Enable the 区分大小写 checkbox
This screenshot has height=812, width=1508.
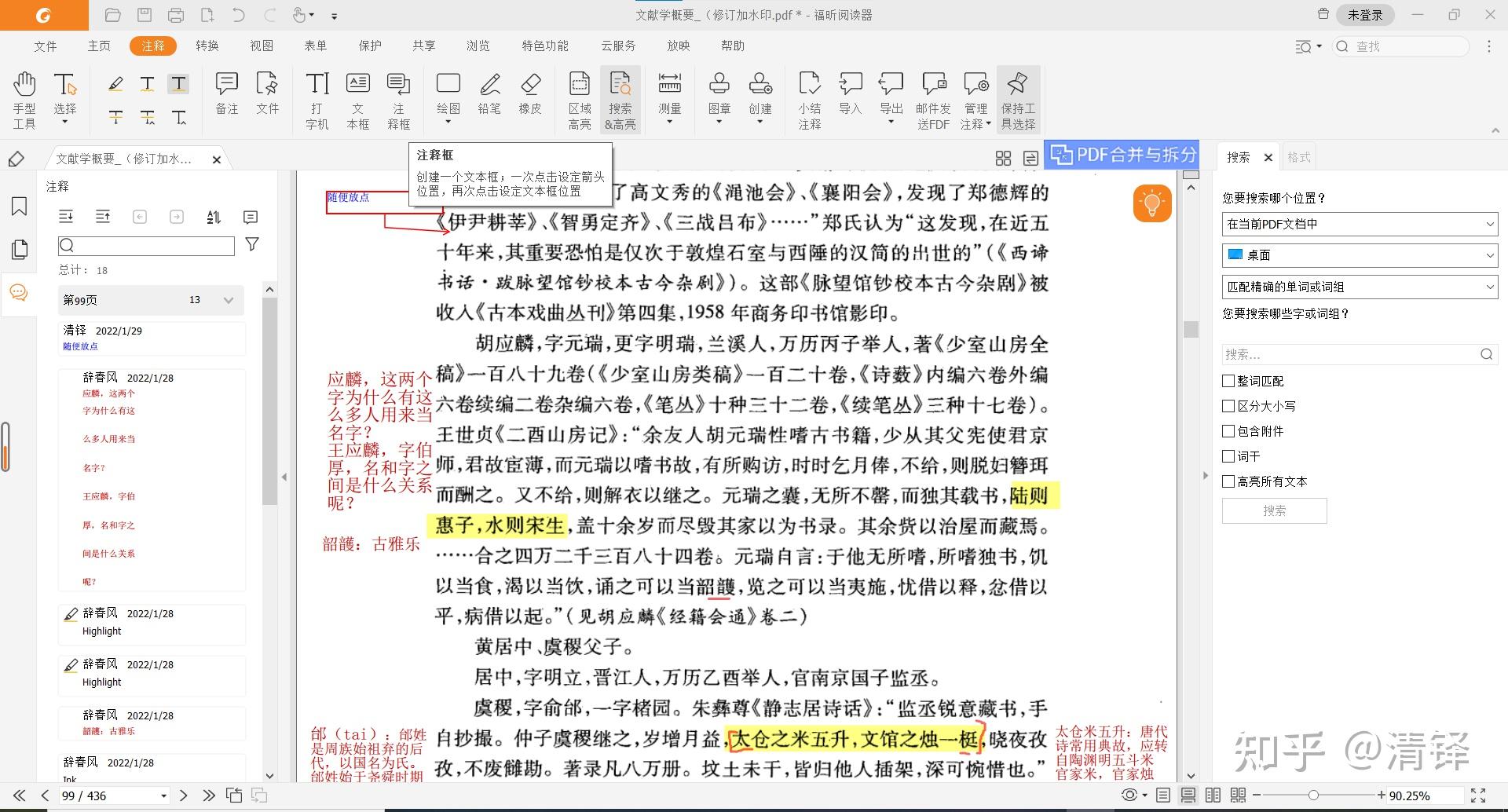tap(1228, 406)
